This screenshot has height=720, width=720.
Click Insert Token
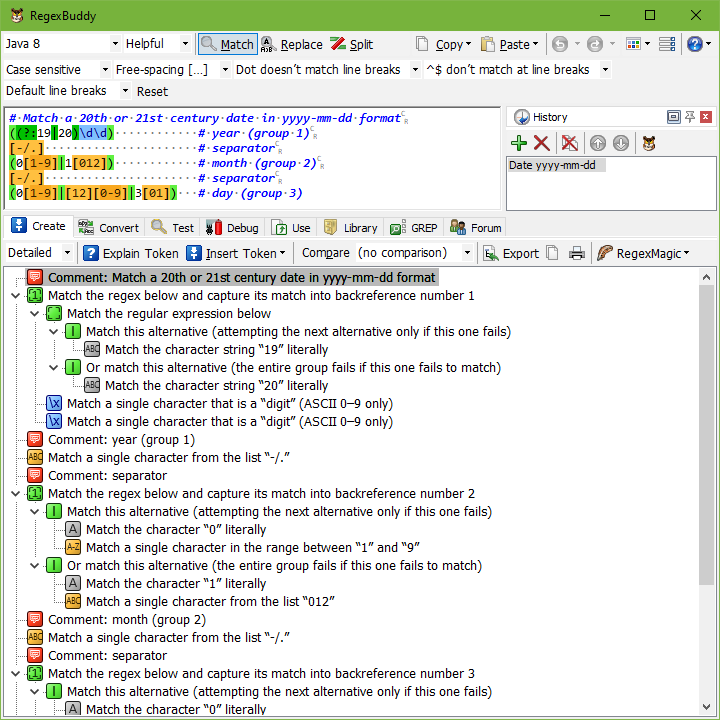pos(236,253)
